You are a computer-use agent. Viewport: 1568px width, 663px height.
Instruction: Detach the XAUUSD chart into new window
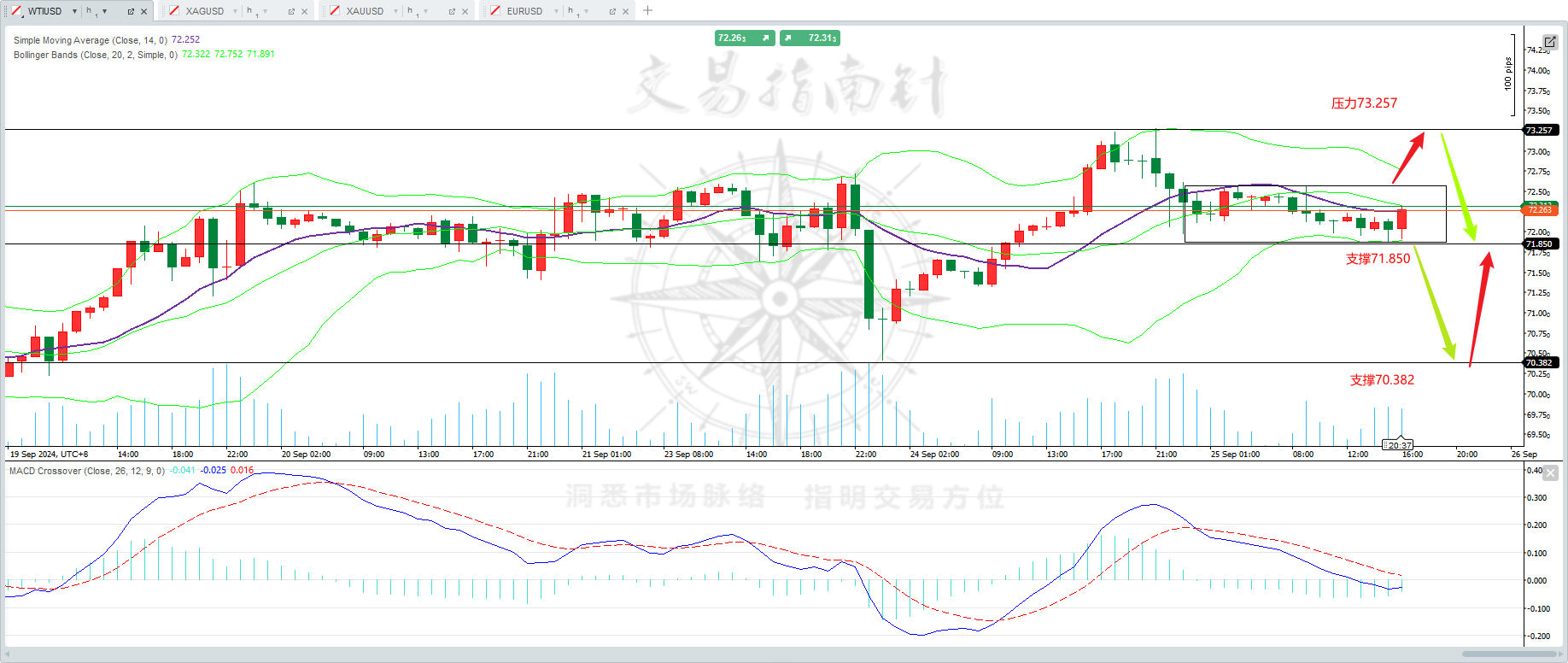coord(452,12)
